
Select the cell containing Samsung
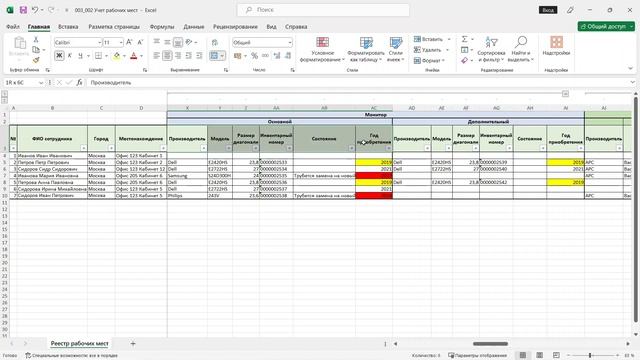point(187,176)
